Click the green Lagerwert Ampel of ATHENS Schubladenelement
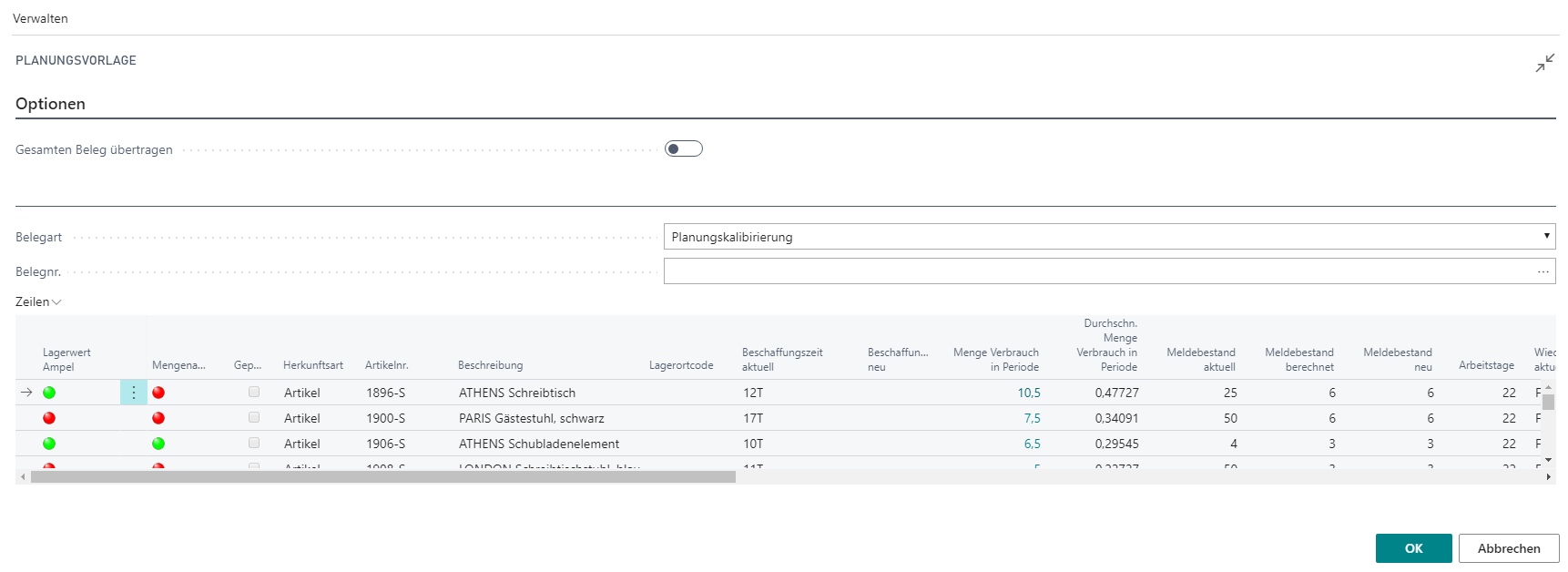The width and height of the screenshot is (1568, 572). click(x=49, y=444)
